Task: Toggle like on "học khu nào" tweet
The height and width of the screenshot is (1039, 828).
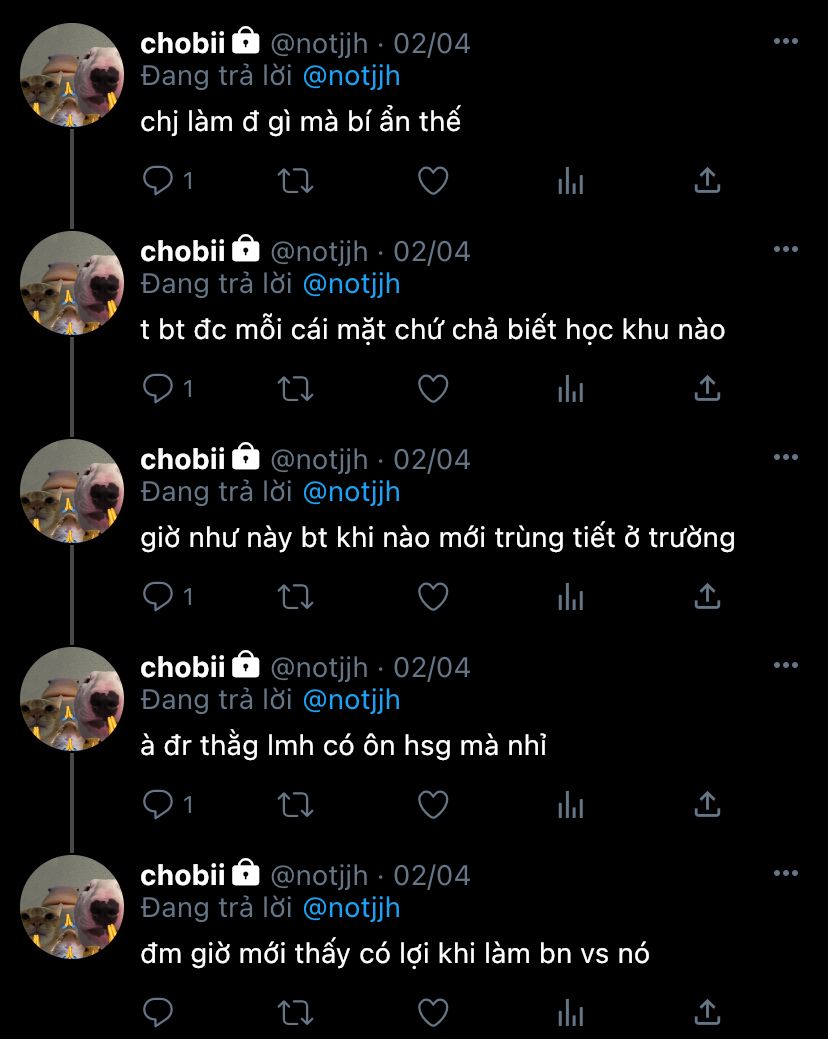Action: [433, 388]
